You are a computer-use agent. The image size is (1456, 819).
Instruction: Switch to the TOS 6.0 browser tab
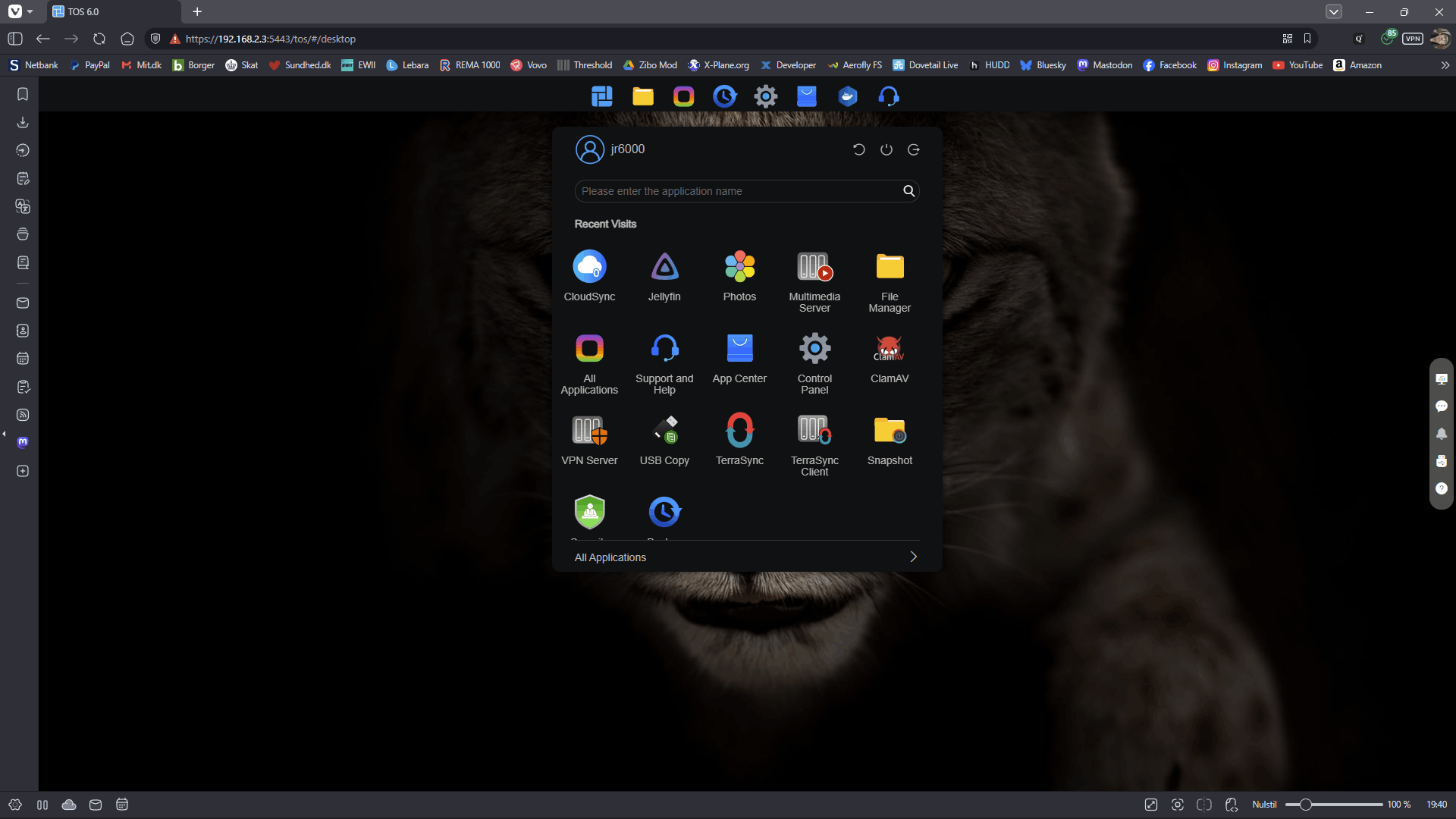83,11
